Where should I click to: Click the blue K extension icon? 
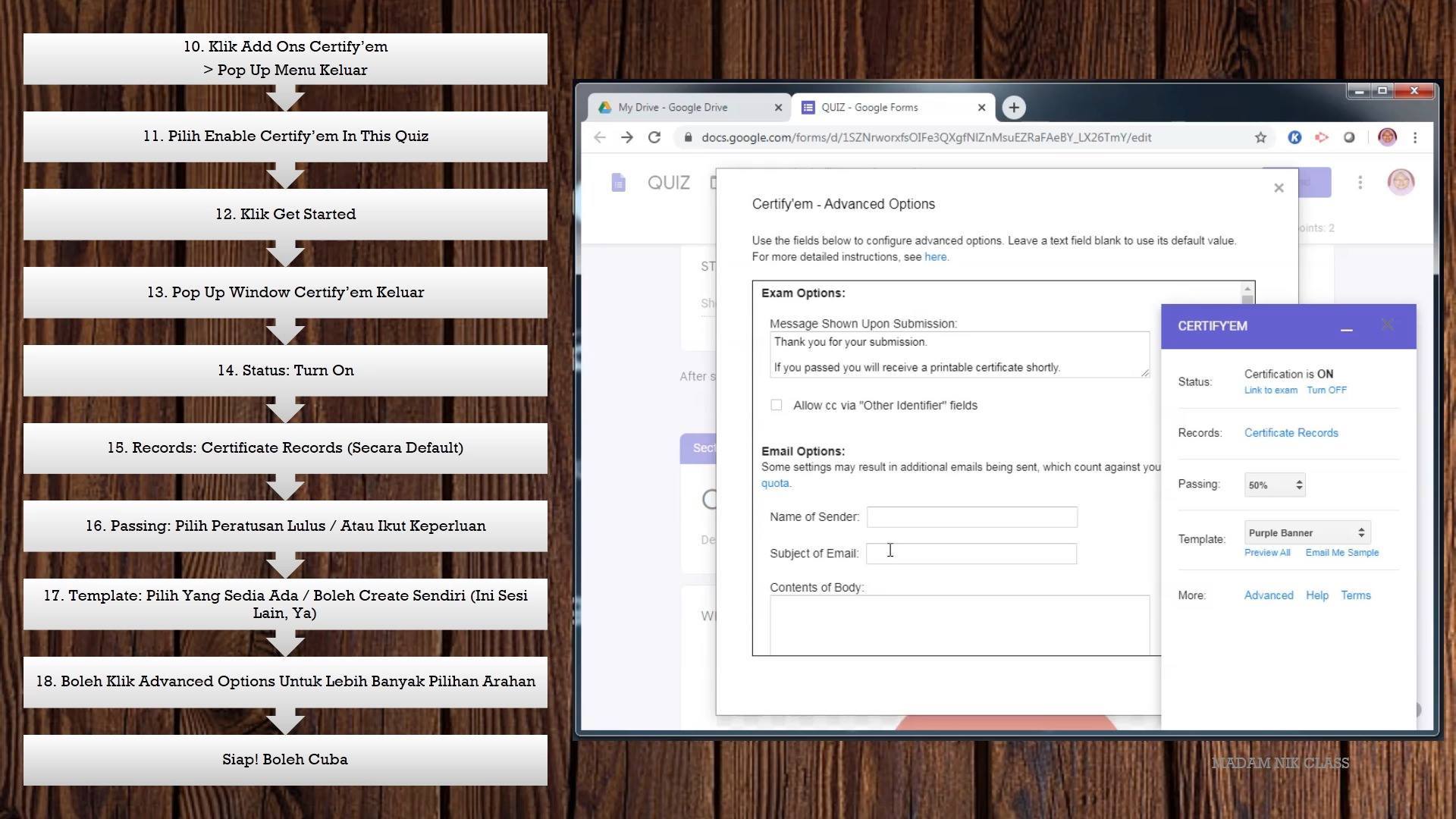pos(1294,137)
